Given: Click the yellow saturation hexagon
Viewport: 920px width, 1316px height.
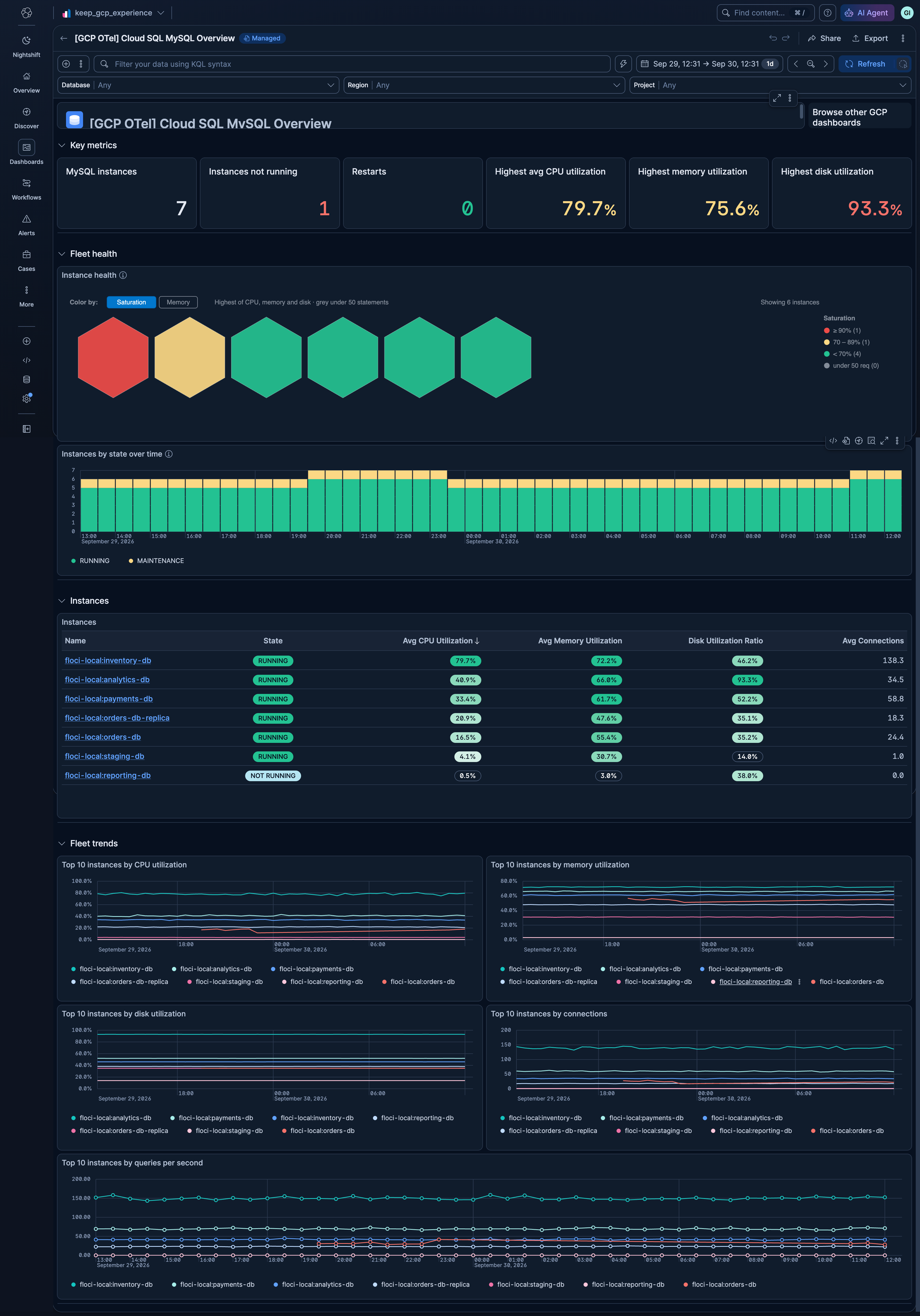Looking at the screenshot, I should tap(190, 357).
